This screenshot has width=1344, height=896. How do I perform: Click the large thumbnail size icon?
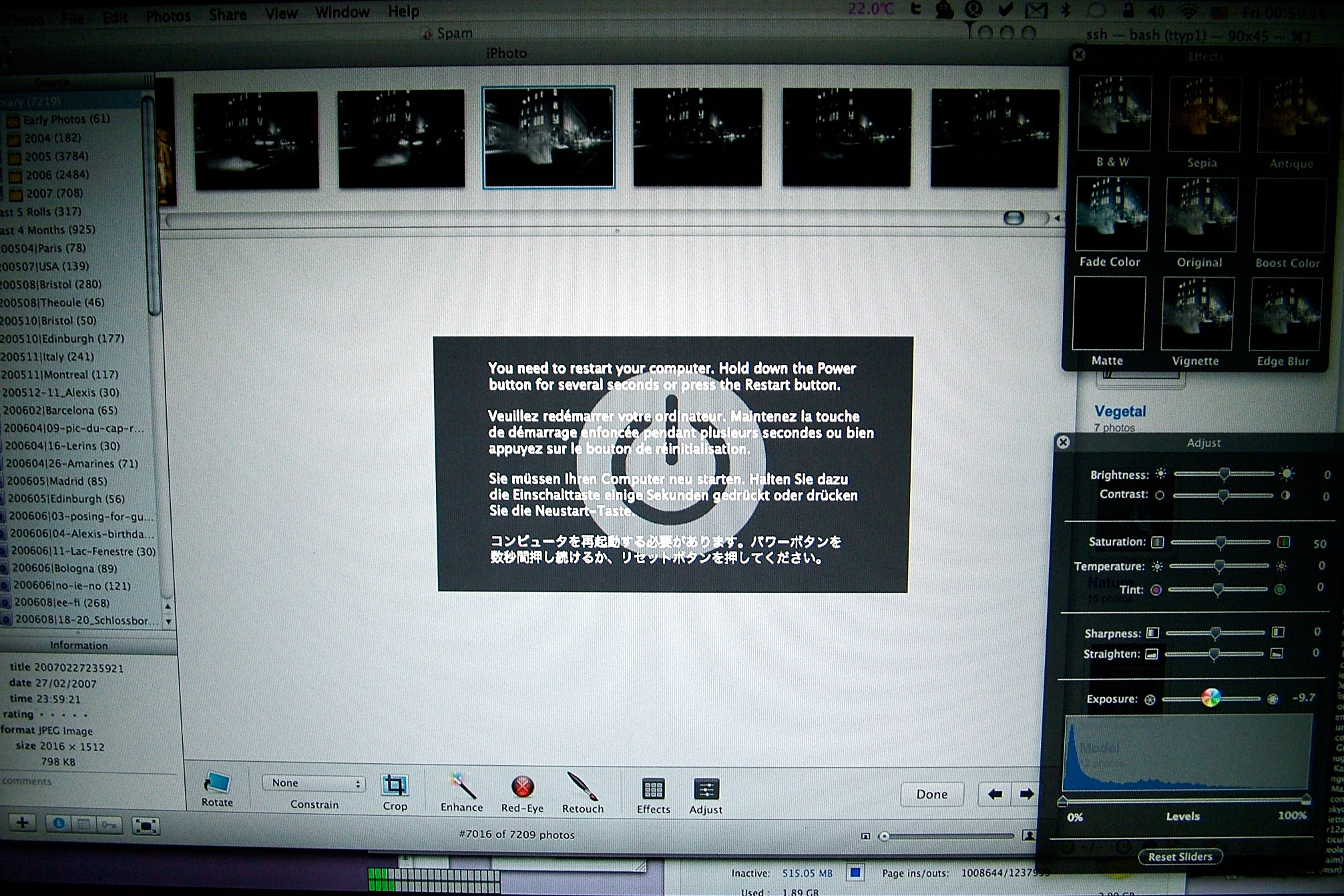pyautogui.click(x=1029, y=835)
